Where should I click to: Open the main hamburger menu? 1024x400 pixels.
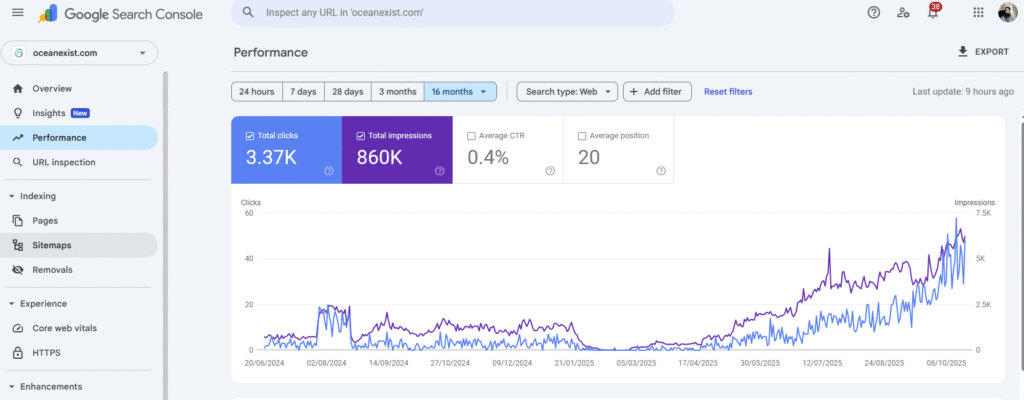pyautogui.click(x=17, y=13)
